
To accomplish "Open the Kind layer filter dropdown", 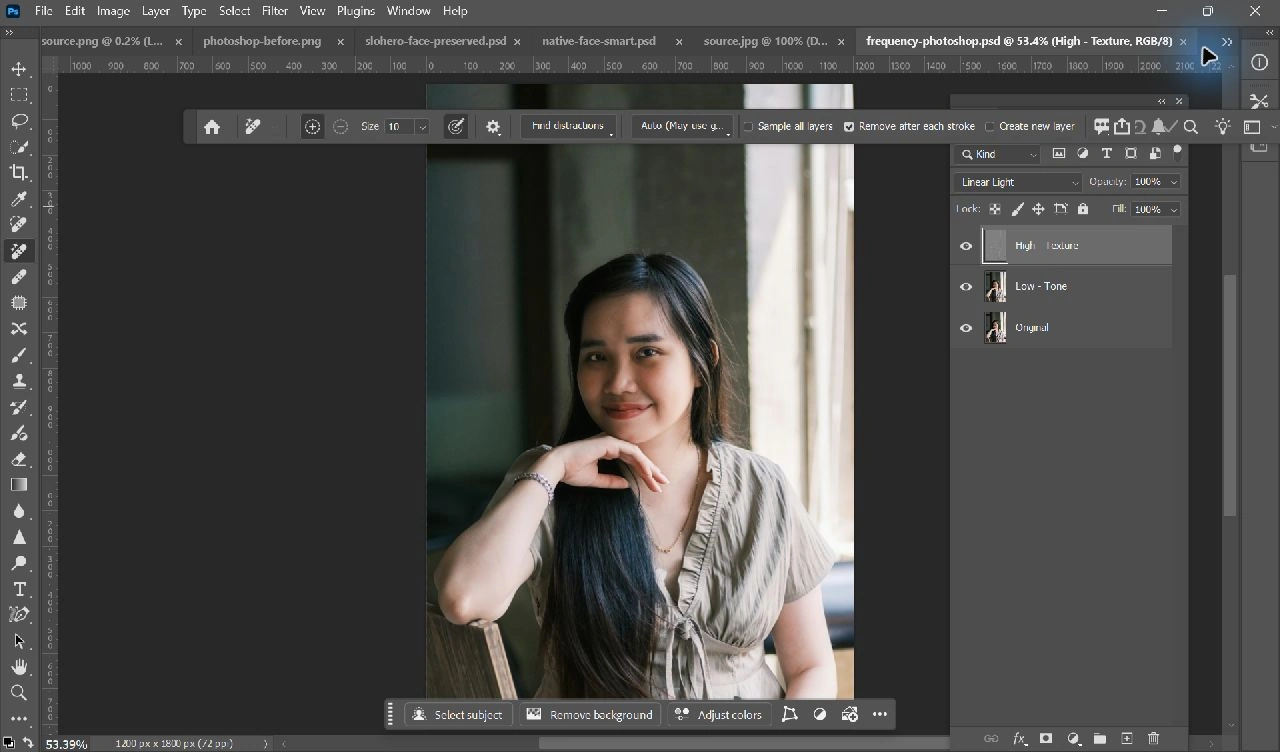I will click(x=998, y=154).
